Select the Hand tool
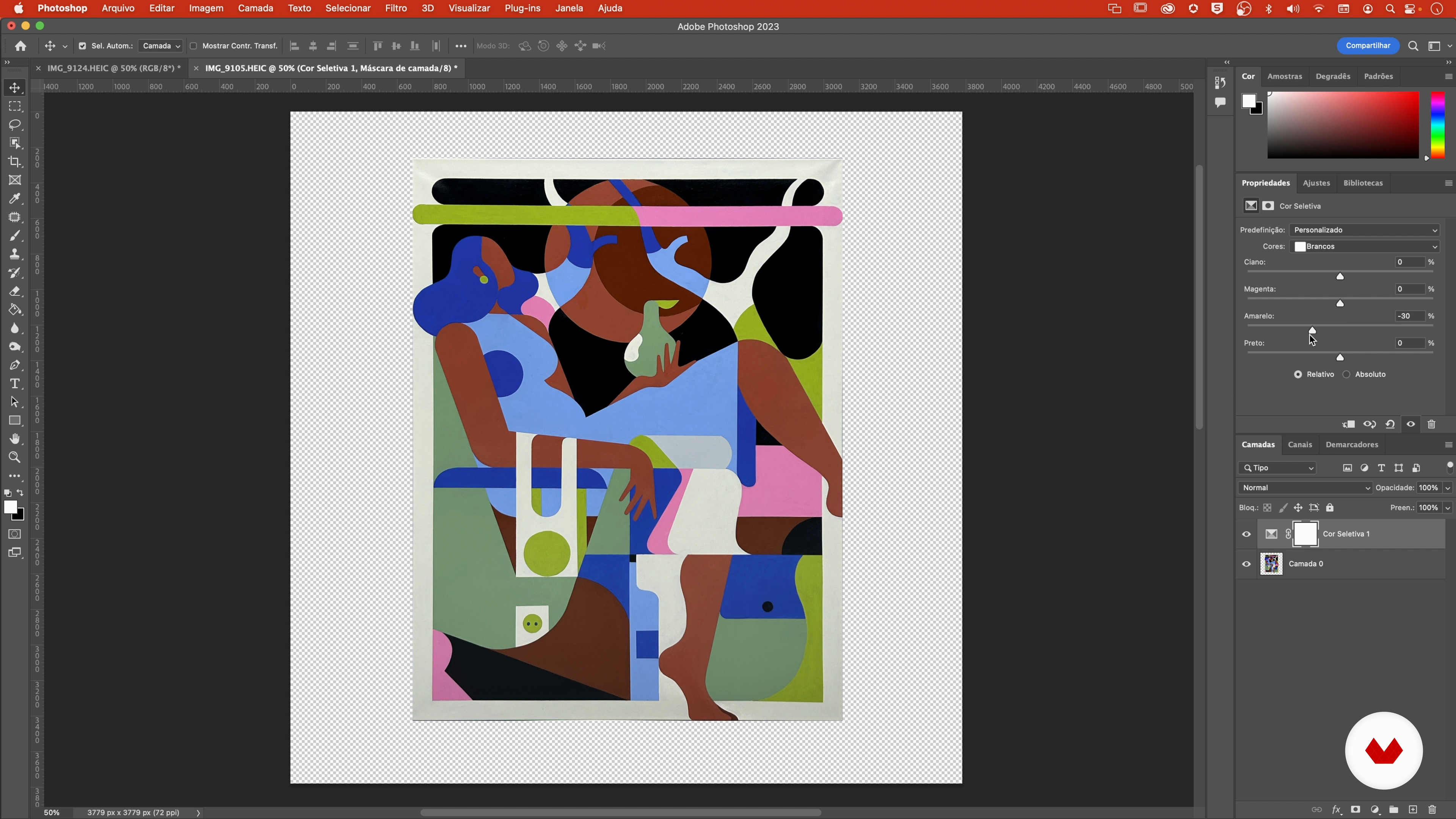This screenshot has height=819, width=1456. tap(15, 439)
